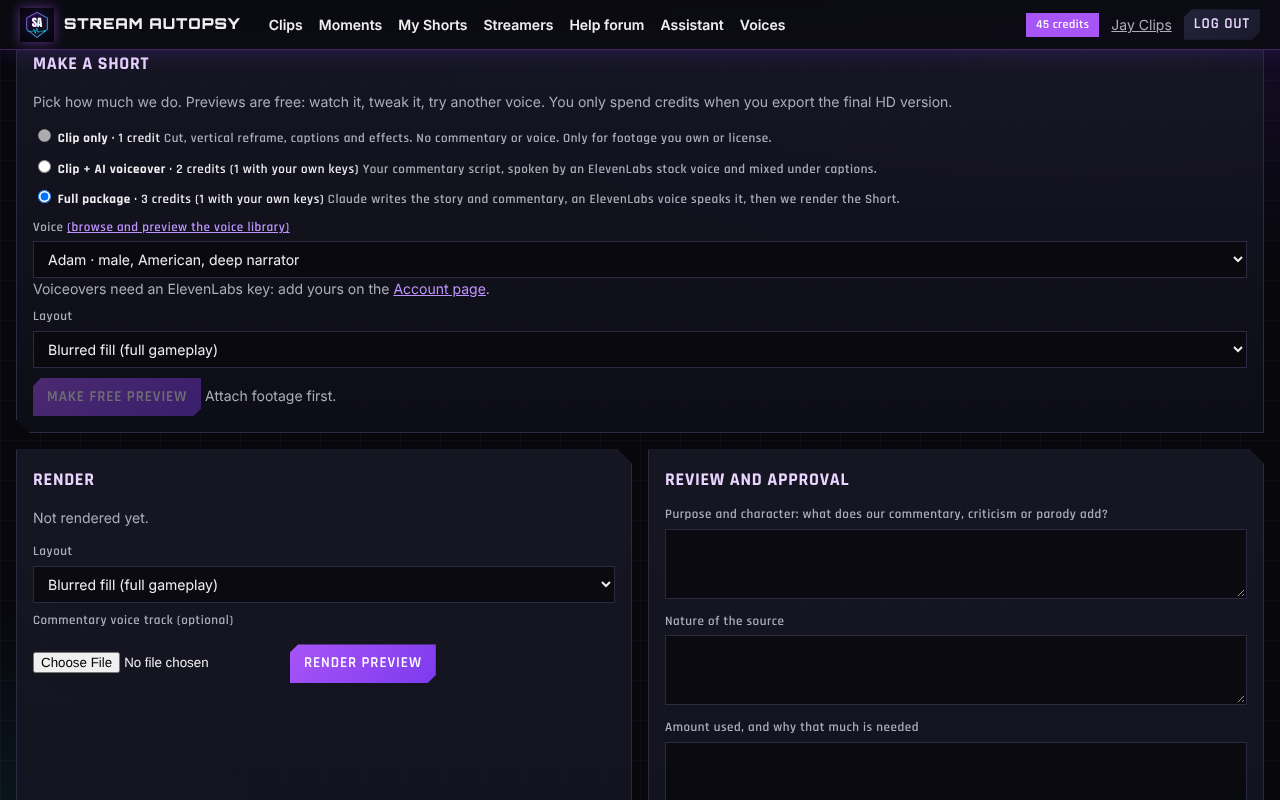Image resolution: width=1280 pixels, height=800 pixels.
Task: Open browse and preview the voice library link
Action: point(178,227)
